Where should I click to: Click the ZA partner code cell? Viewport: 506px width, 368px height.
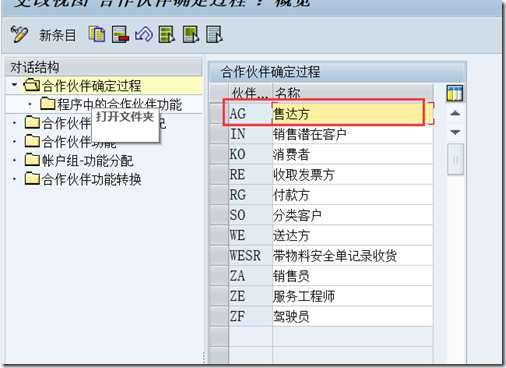(x=250, y=276)
